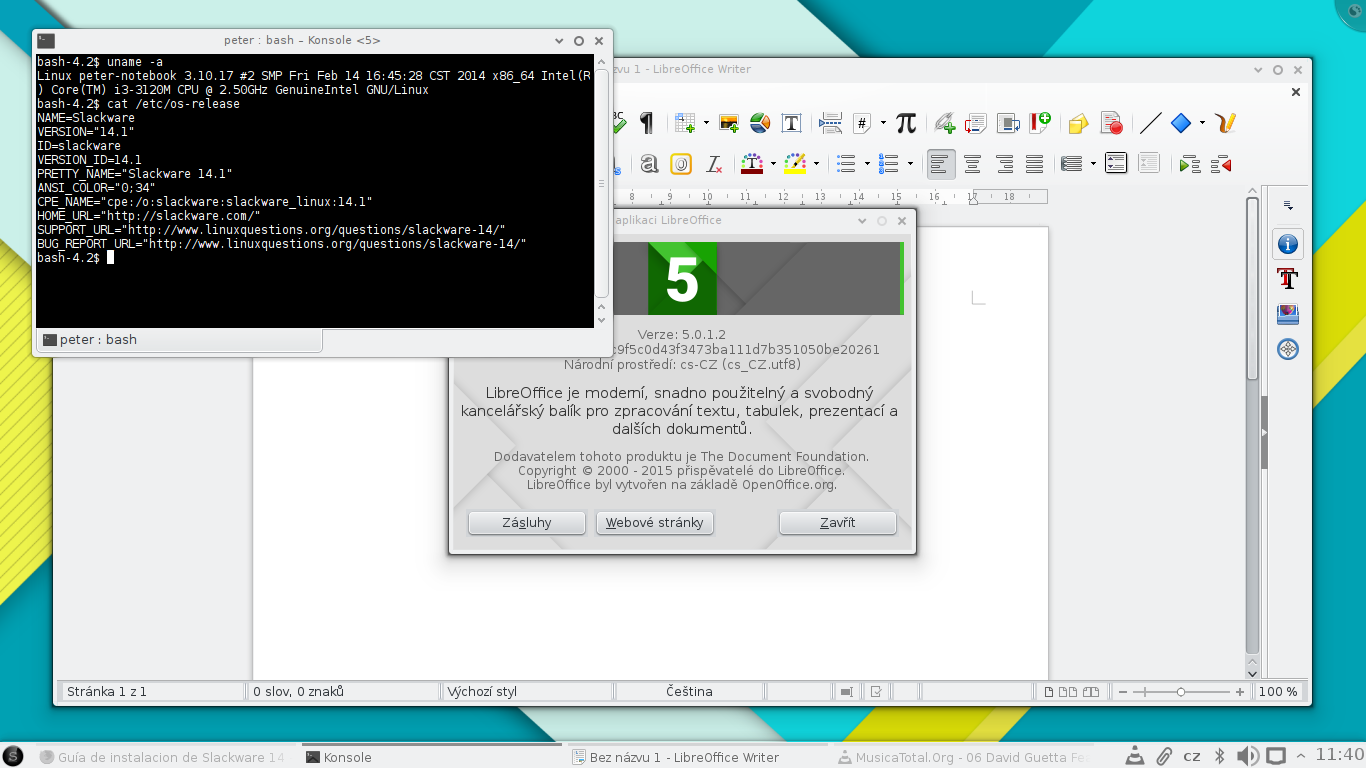Image resolution: width=1366 pixels, height=768 pixels.
Task: Toggle the Outline text effect icon
Action: [x=681, y=164]
